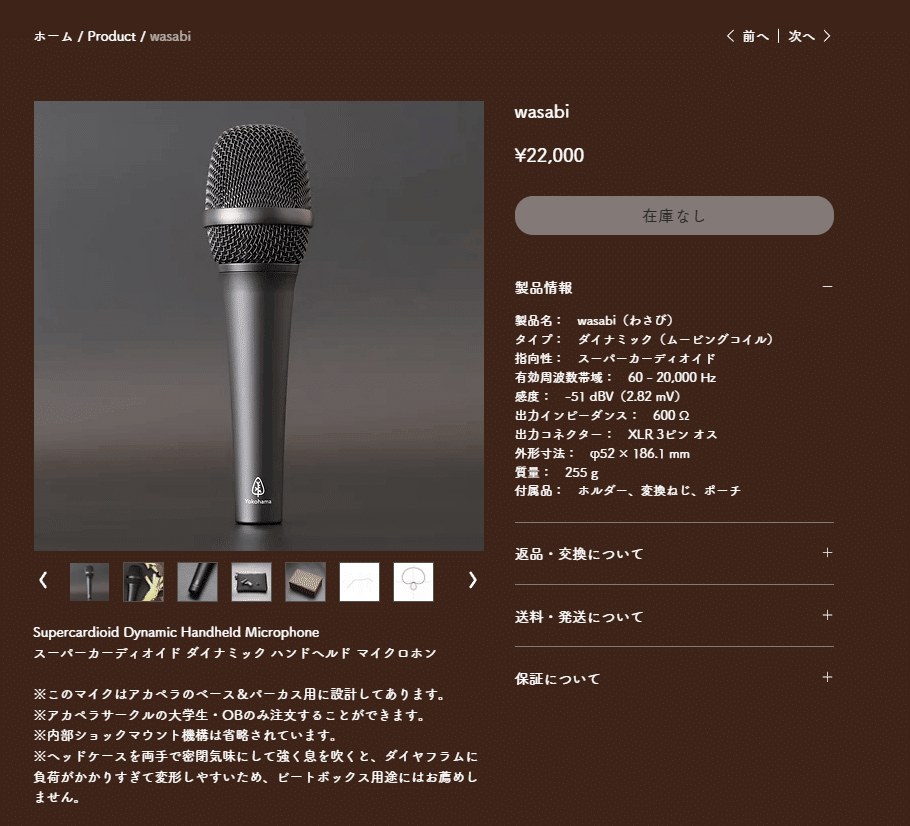This screenshot has height=826, width=910.
Task: Go to previous product (前へ)
Action: pos(755,37)
